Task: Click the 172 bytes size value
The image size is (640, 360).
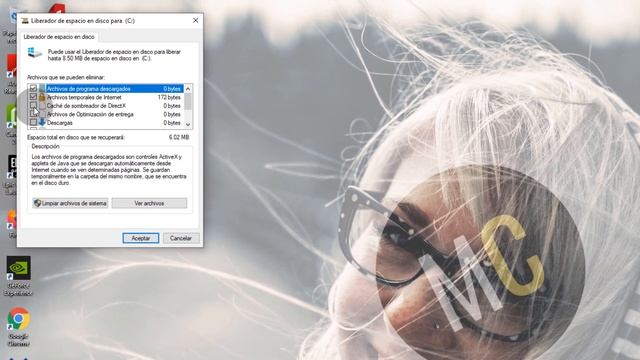Action: (x=169, y=97)
